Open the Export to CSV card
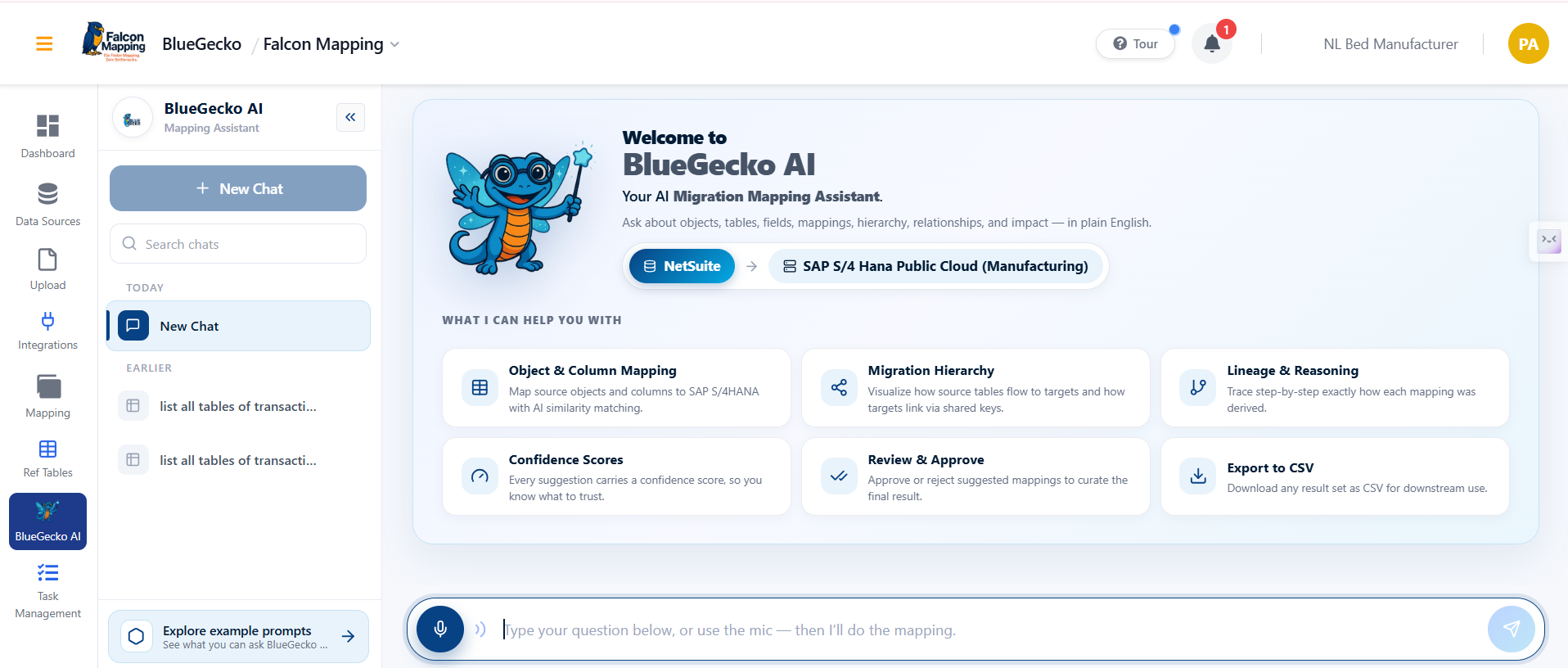The height and width of the screenshot is (668, 1568). point(1335,476)
